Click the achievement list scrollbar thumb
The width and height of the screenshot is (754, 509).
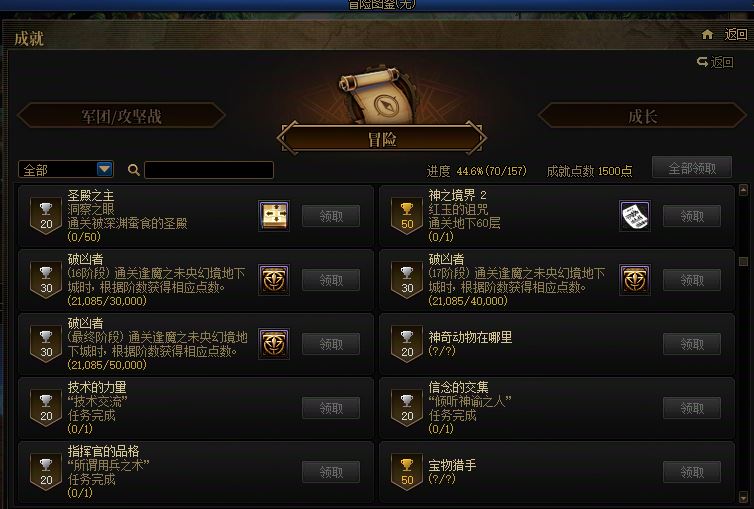point(743,261)
